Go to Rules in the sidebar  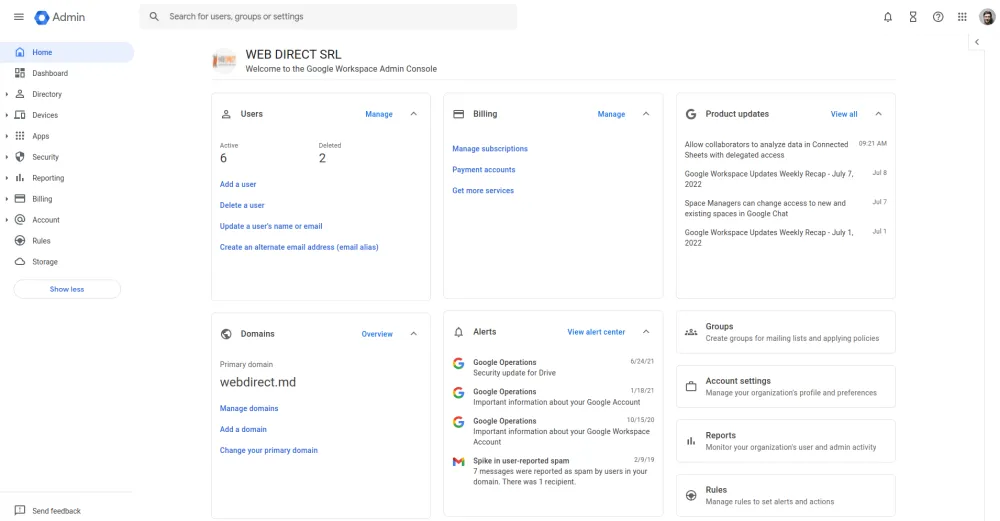point(41,241)
